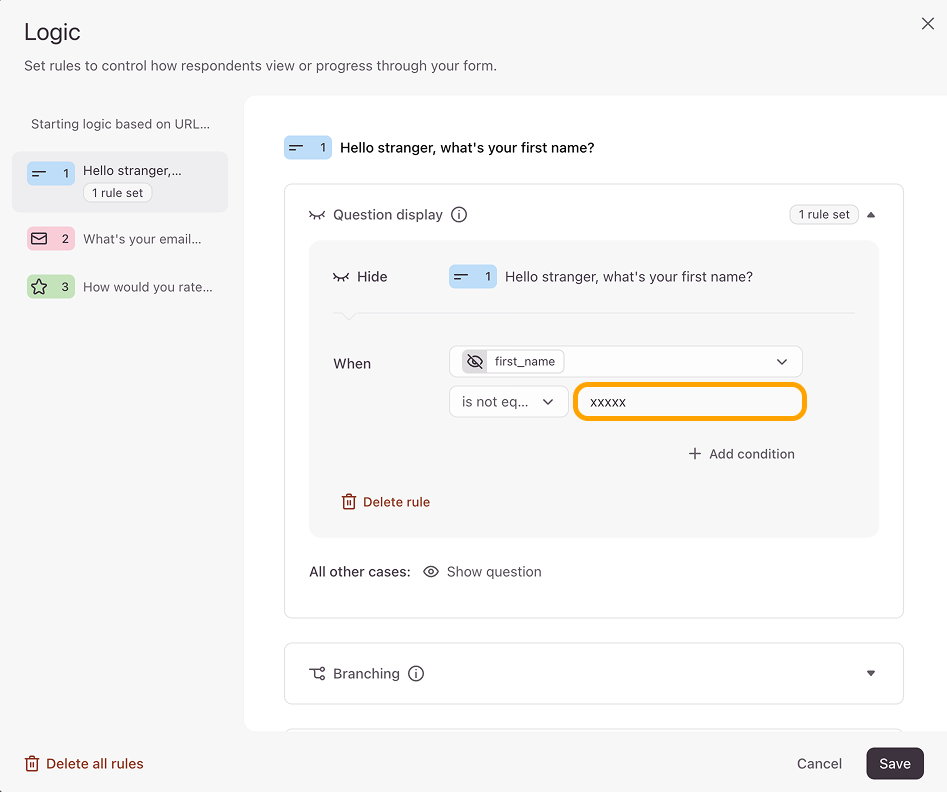The image size is (947, 792).
Task: Click the 1 rule set badge in sidebar
Action: point(118,193)
